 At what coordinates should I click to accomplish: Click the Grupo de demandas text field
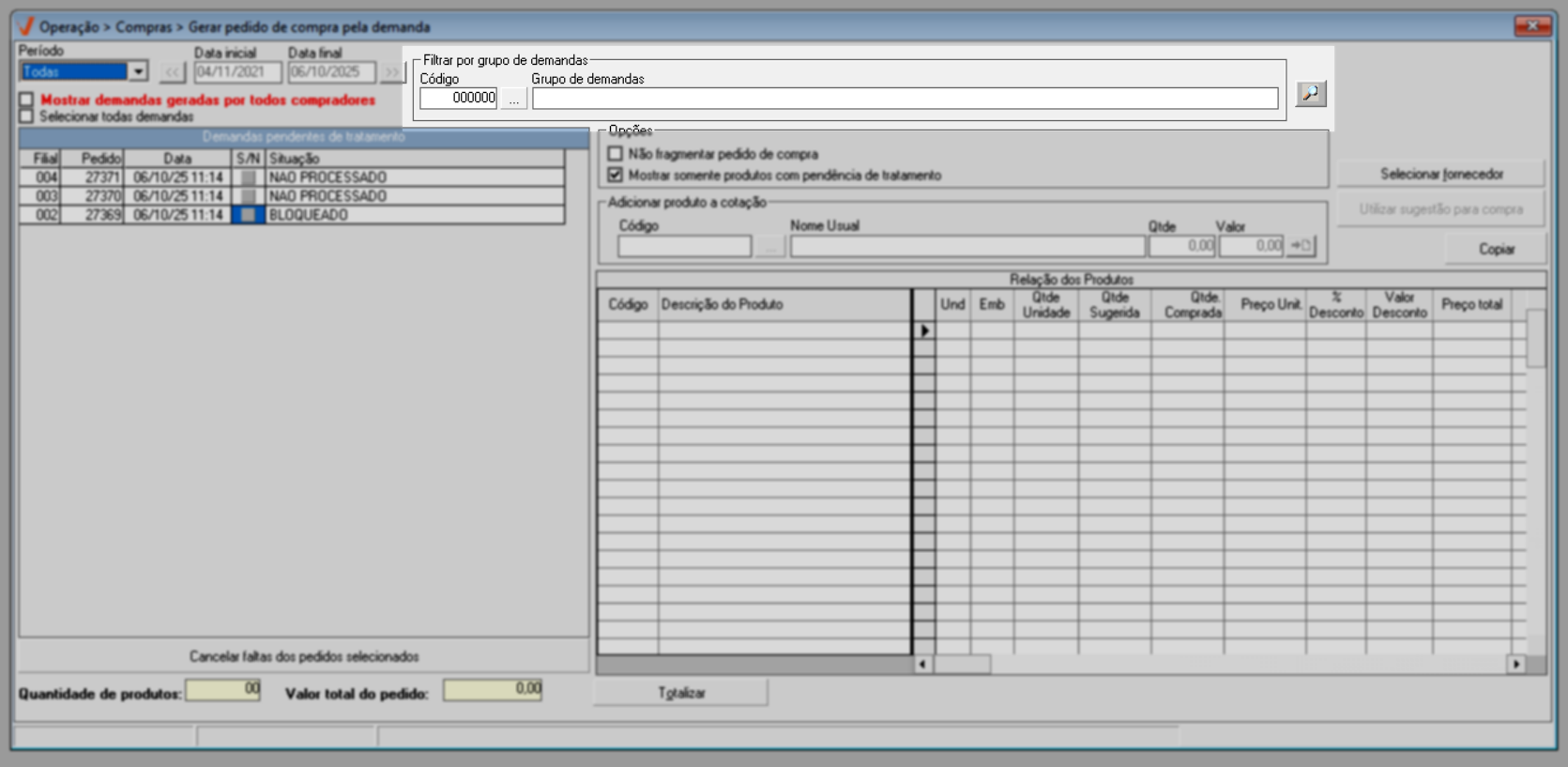[x=905, y=99]
